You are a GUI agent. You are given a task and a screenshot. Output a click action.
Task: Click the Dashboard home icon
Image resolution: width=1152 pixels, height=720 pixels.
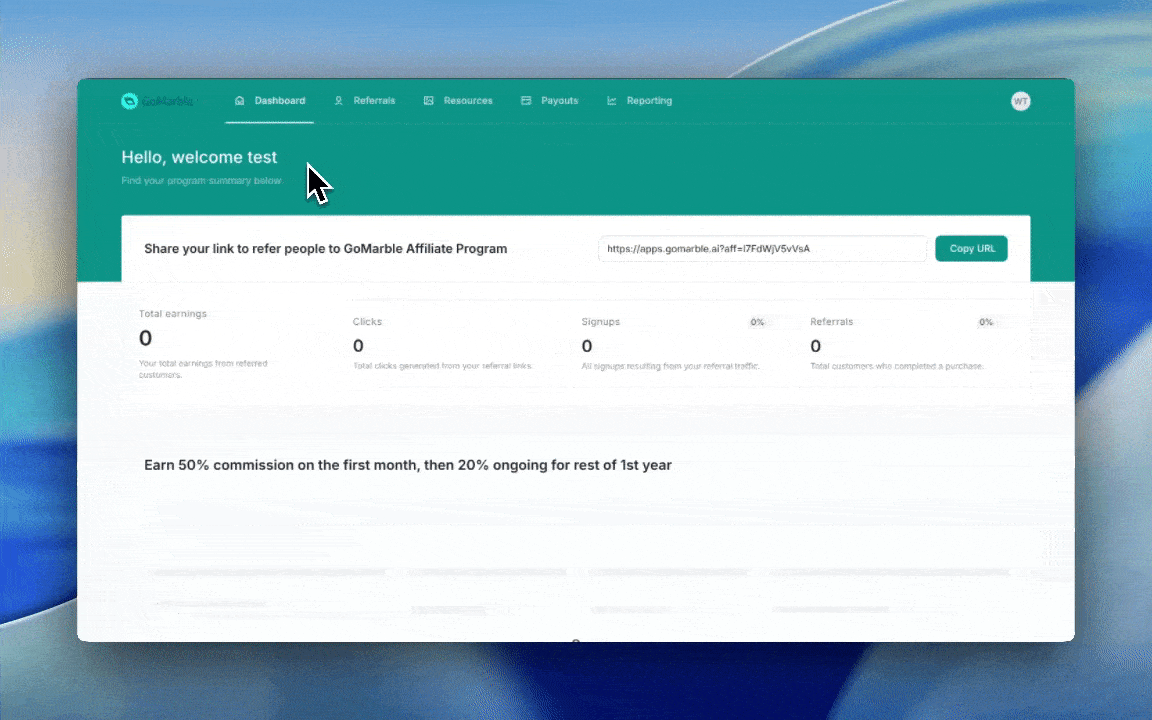tap(240, 101)
